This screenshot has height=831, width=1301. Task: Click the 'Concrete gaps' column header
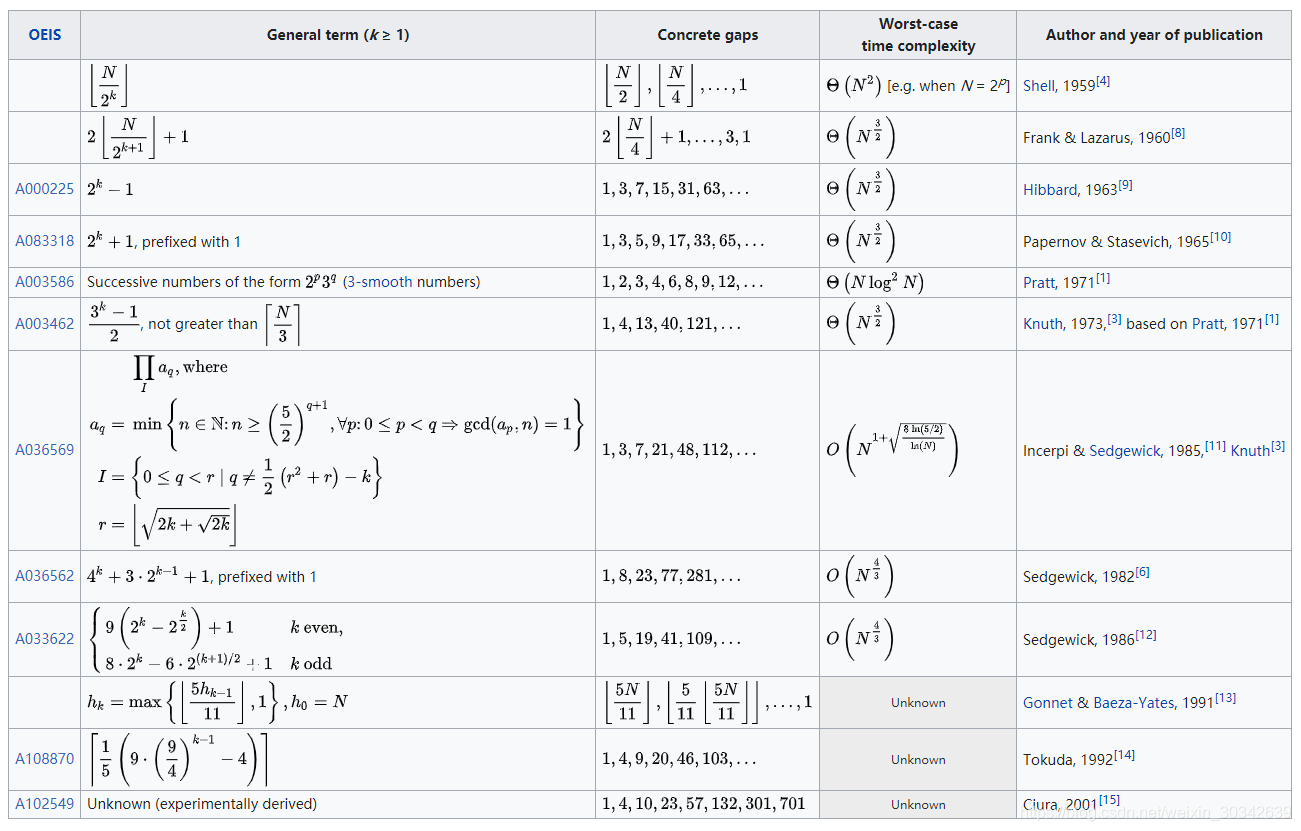click(708, 35)
